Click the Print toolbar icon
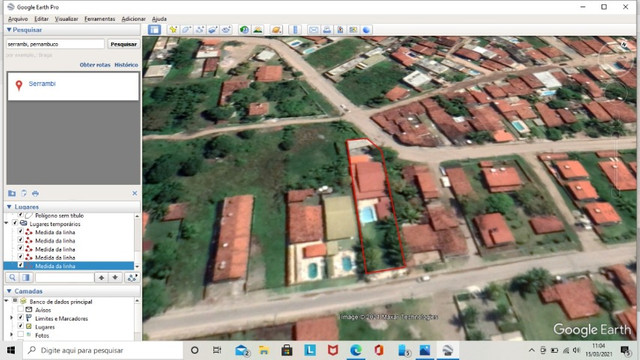The height and width of the screenshot is (360, 640). click(x=327, y=30)
